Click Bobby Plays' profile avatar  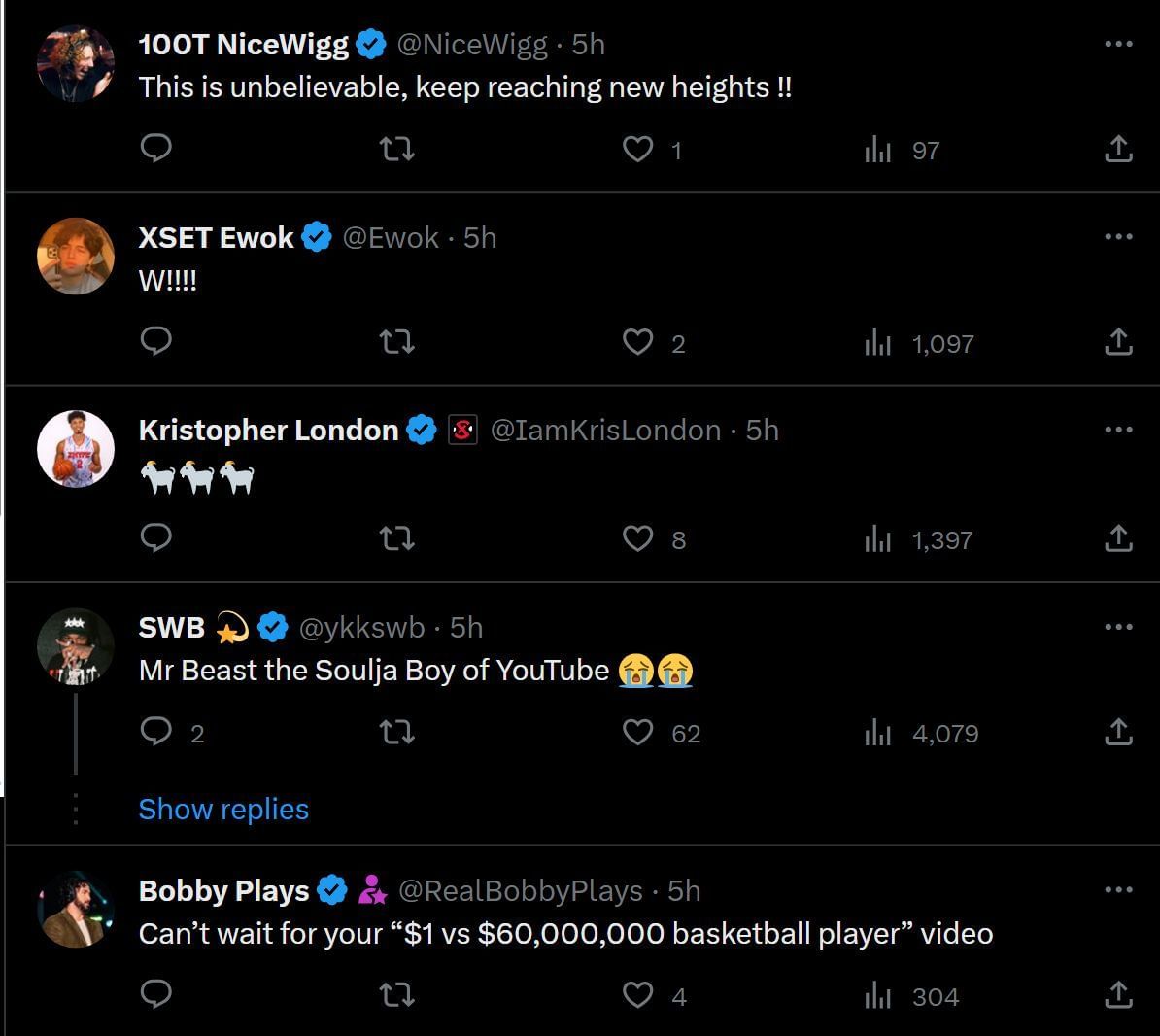[x=76, y=909]
